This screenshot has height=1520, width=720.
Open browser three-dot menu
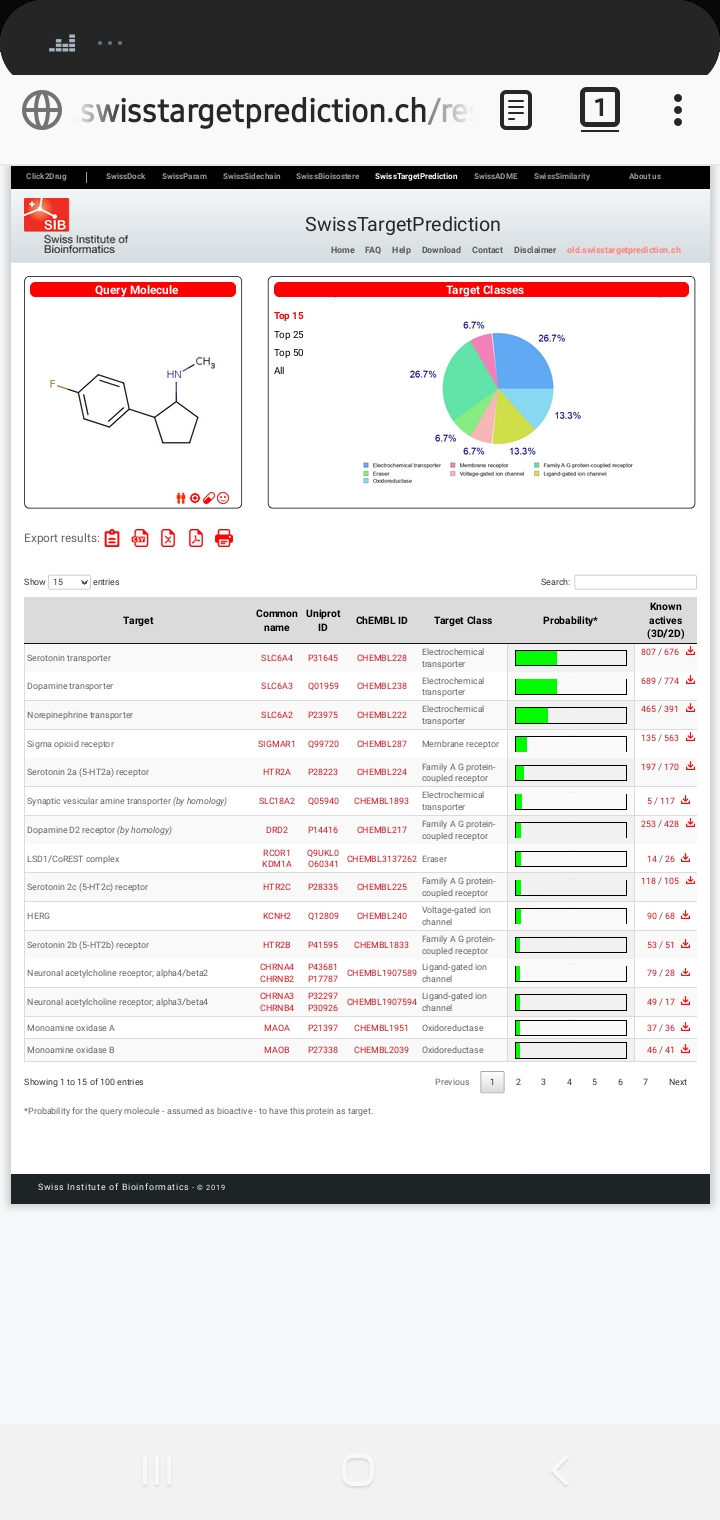coord(678,110)
